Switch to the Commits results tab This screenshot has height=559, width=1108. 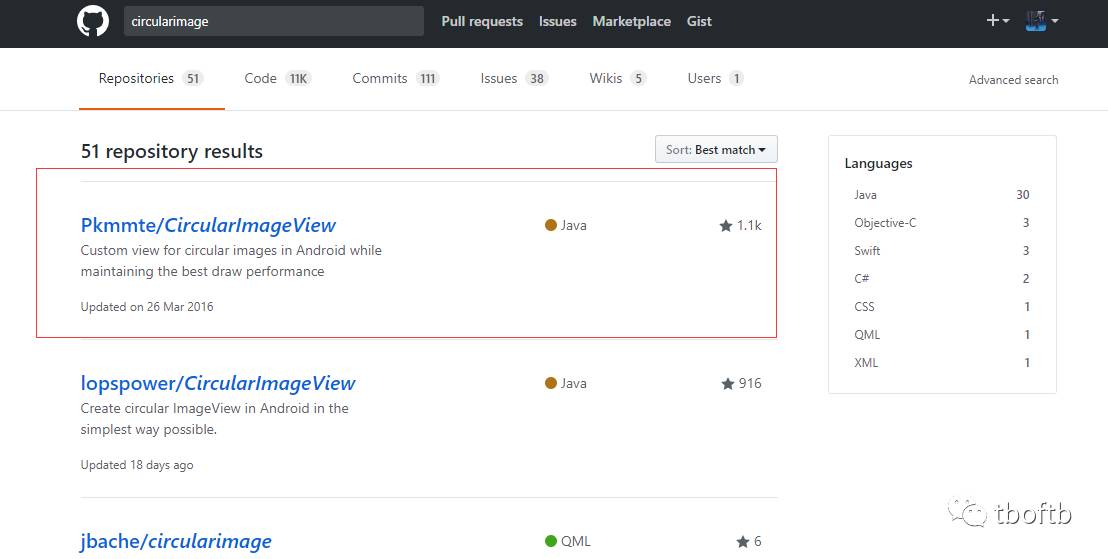[x=396, y=78]
